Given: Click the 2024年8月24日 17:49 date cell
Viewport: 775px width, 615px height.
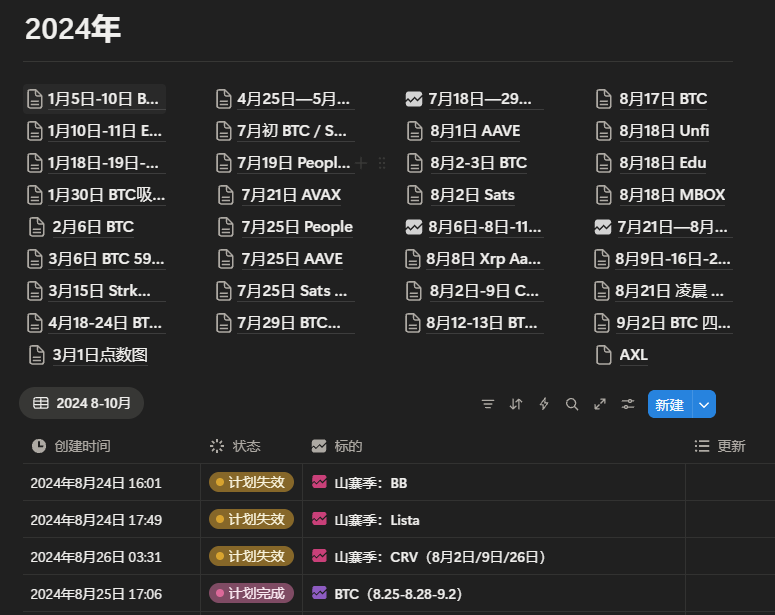Looking at the screenshot, I should pos(96,520).
